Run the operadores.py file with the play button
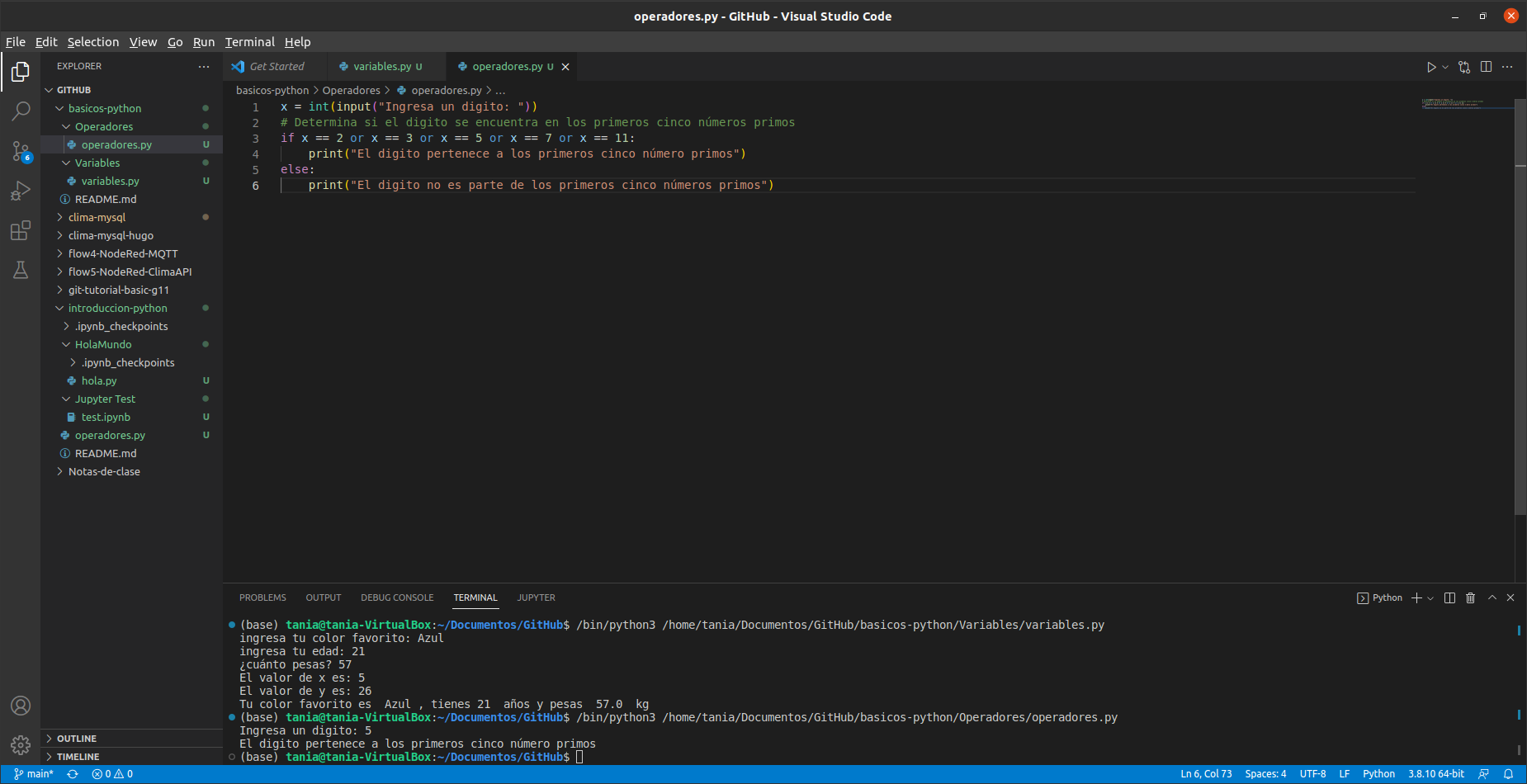 [x=1432, y=67]
